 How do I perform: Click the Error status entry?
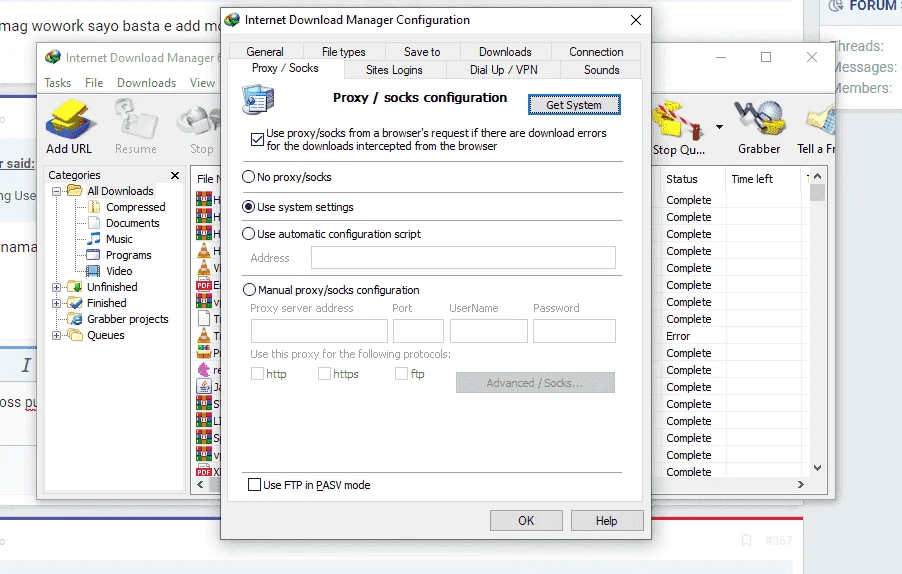coord(678,336)
